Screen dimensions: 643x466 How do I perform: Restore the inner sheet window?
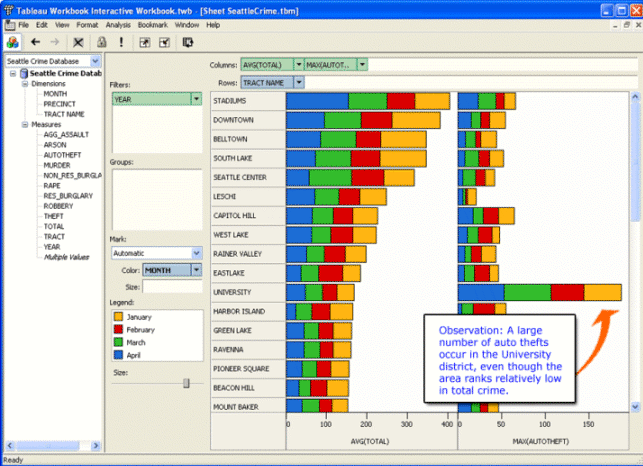[x=627, y=25]
